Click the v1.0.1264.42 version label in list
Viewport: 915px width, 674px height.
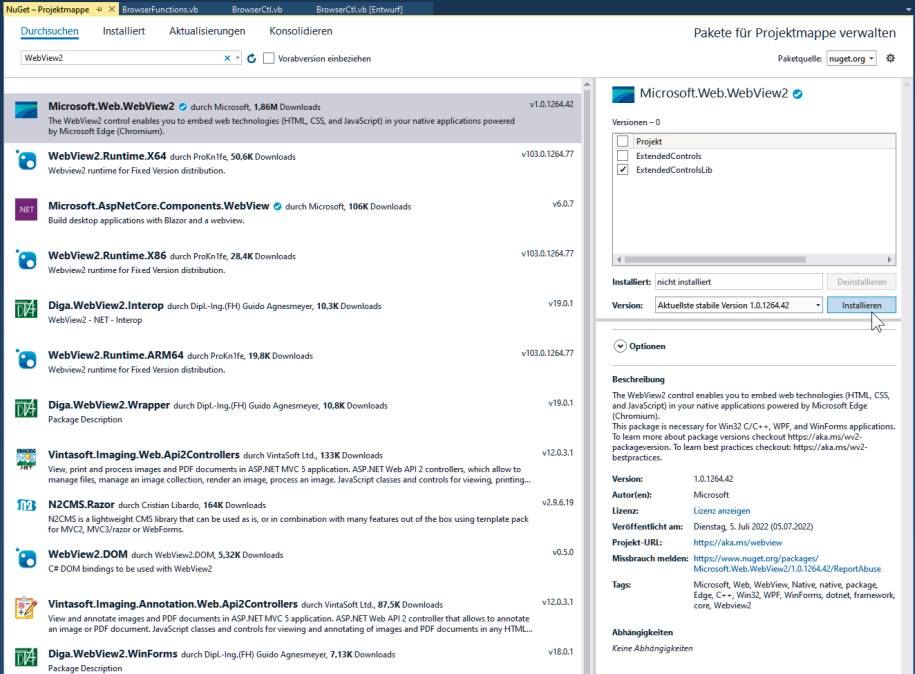pyautogui.click(x=551, y=104)
